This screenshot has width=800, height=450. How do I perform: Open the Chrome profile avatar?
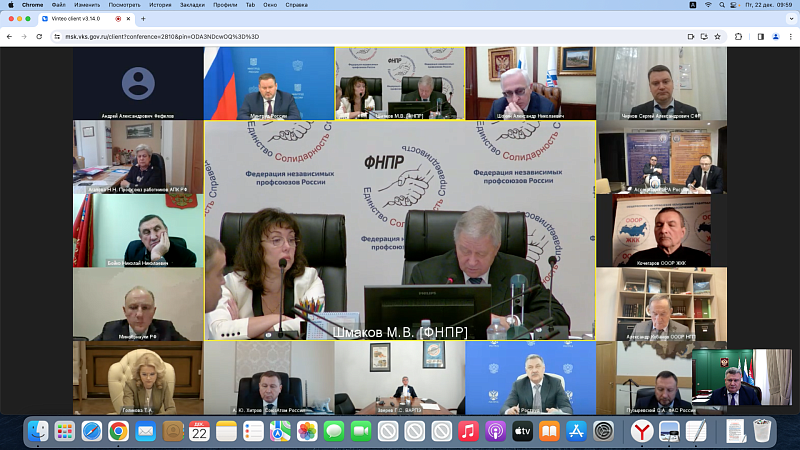coord(776,37)
